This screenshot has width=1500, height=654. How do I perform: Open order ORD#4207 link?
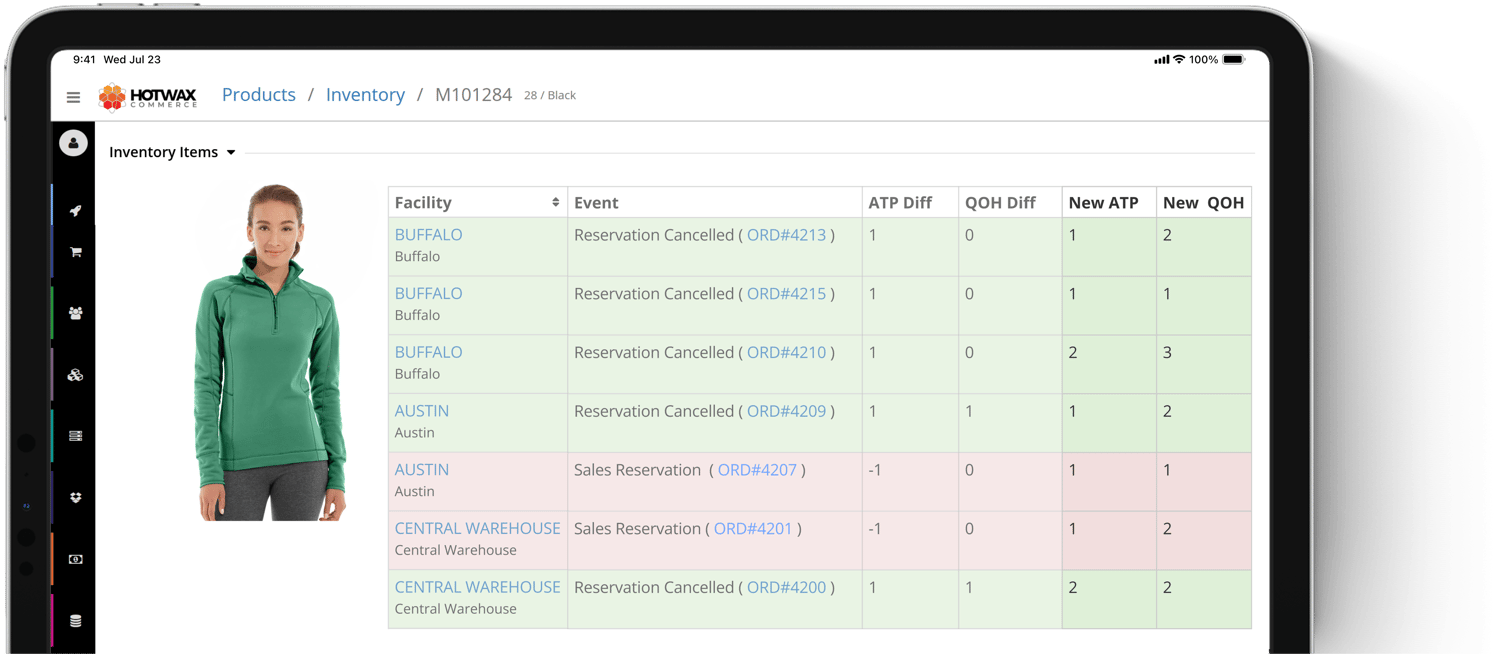(757, 470)
